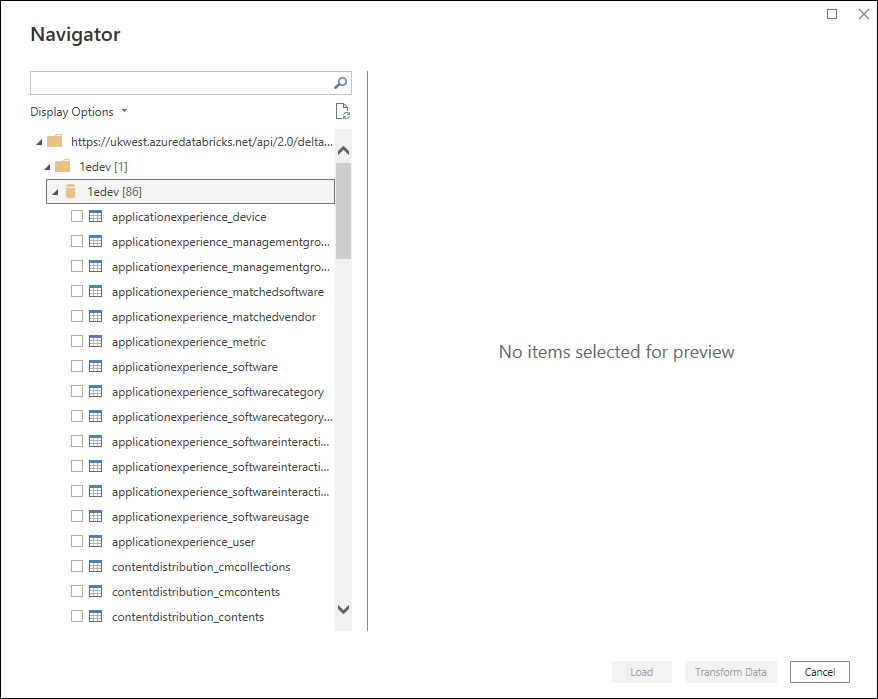Maximize the Navigator window

(832, 14)
